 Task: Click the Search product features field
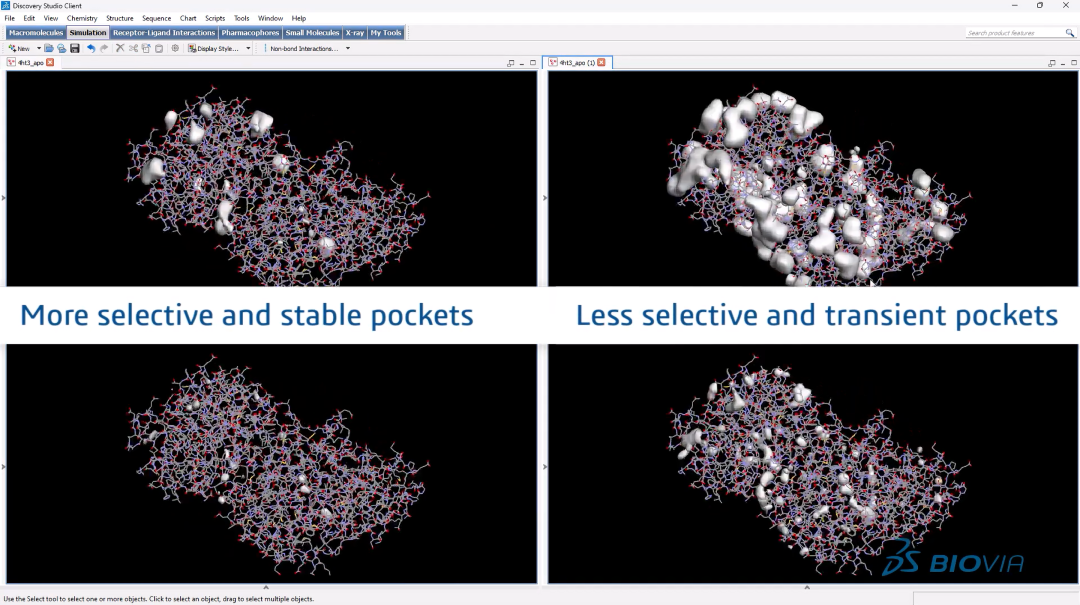pyautogui.click(x=1014, y=32)
